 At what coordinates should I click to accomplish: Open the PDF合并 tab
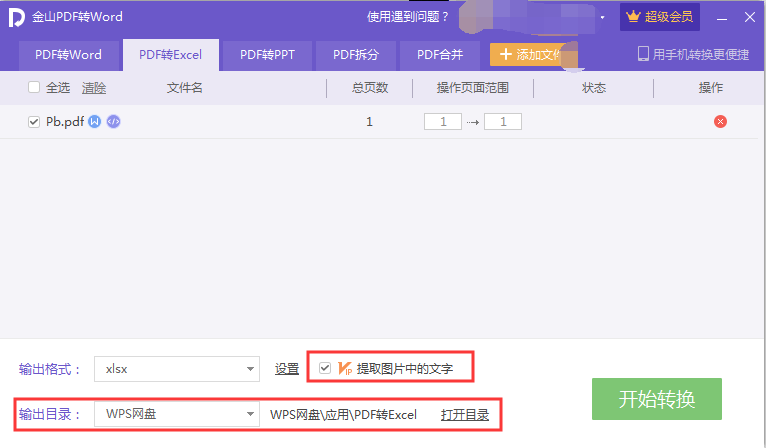(x=440, y=55)
